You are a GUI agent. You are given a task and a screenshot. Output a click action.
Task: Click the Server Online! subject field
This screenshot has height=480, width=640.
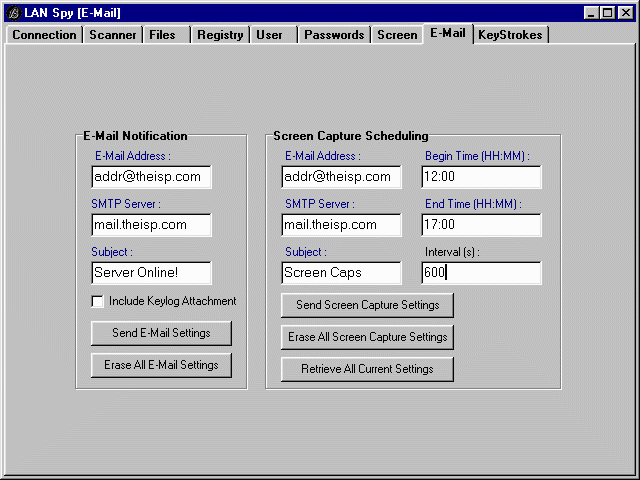click(150, 273)
